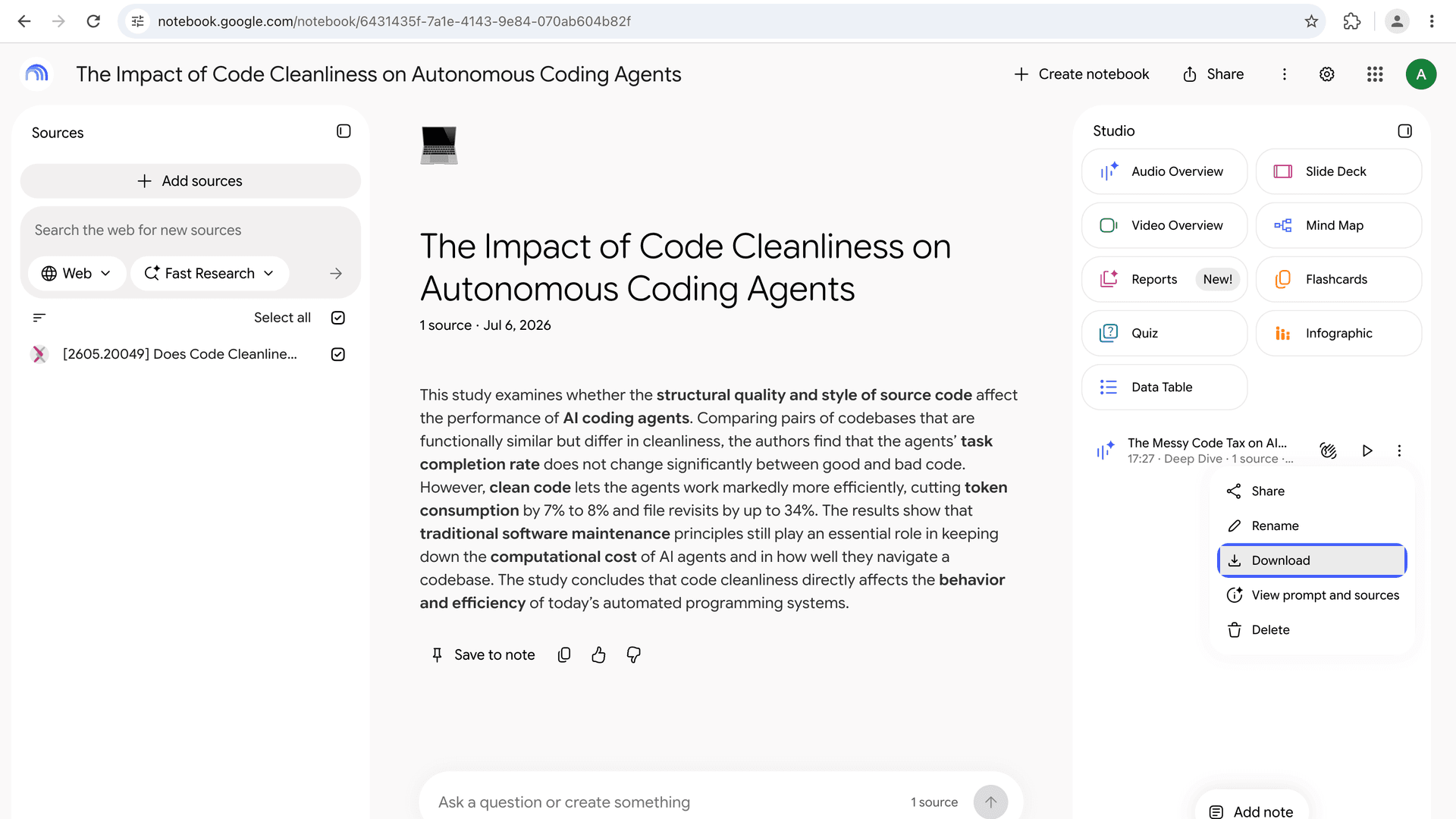Click the Ask a question chat input
Viewport: 1456px width, 819px height.
click(x=667, y=802)
